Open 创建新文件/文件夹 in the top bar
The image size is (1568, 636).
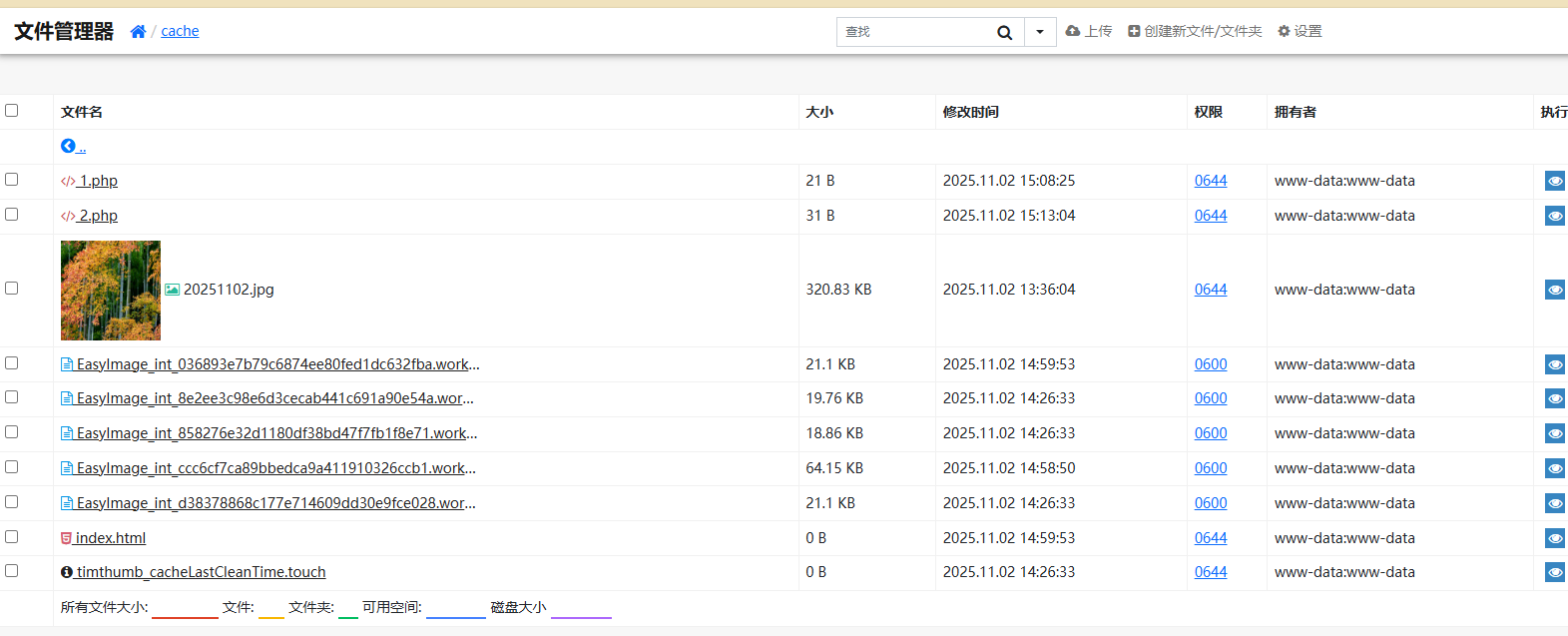tap(1195, 32)
